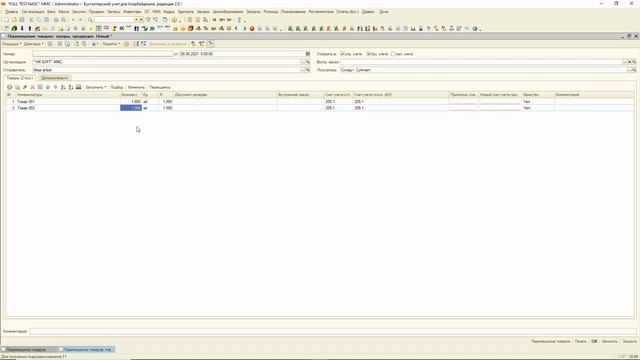Image resolution: width=640 pixels, height=360 pixels.
Task: Open the search combo box dropdown arrow
Action: click(x=136, y=20)
